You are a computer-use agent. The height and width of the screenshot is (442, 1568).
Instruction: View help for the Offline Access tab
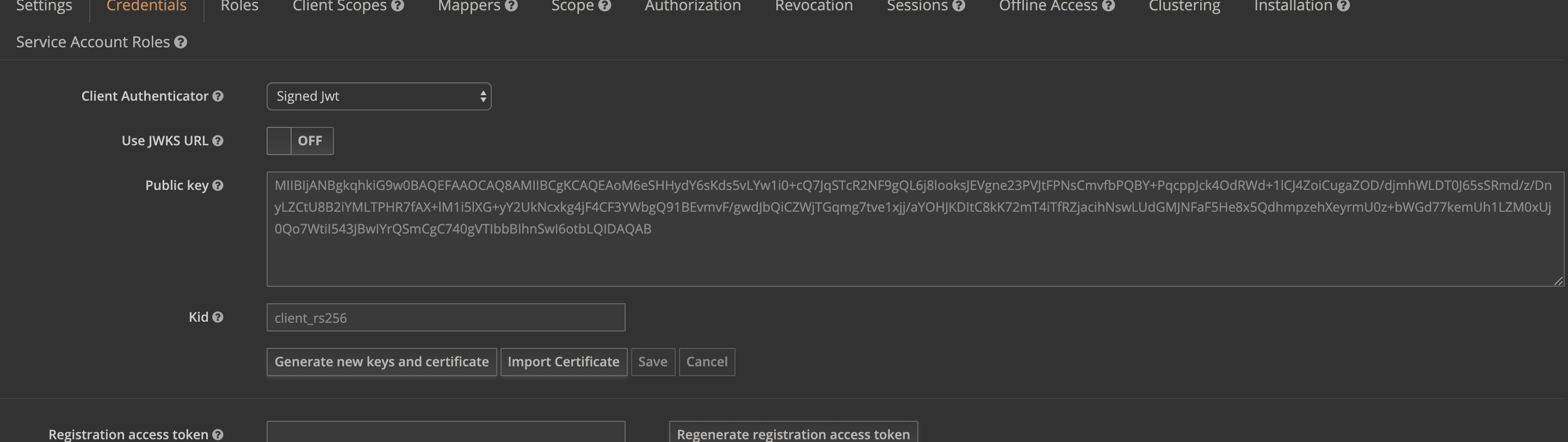point(1108,5)
